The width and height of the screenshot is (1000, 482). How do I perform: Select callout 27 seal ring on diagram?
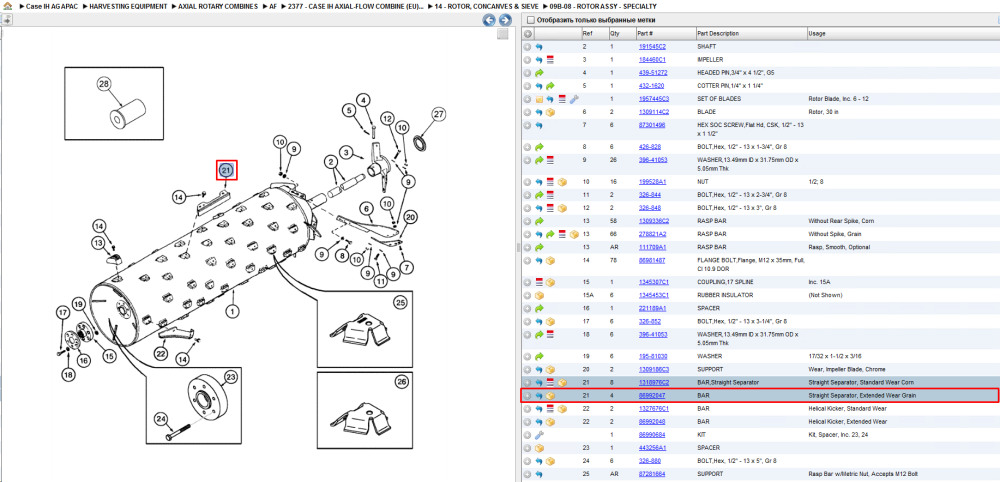[439, 115]
